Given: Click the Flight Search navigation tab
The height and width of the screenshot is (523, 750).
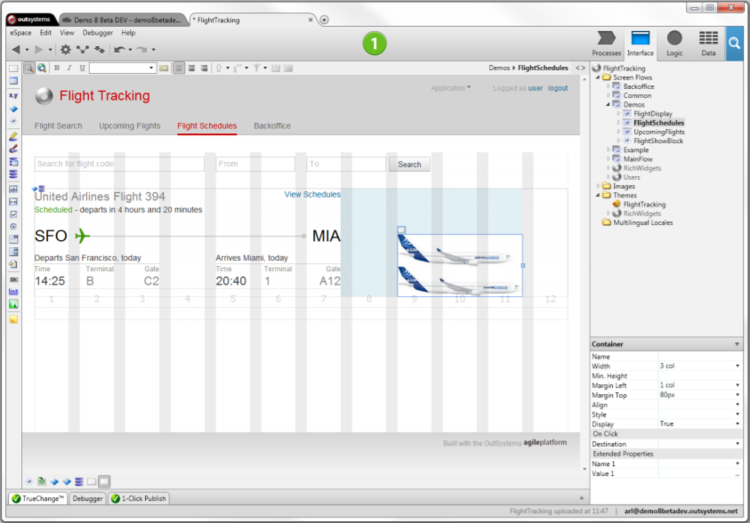Looking at the screenshot, I should 58,126.
